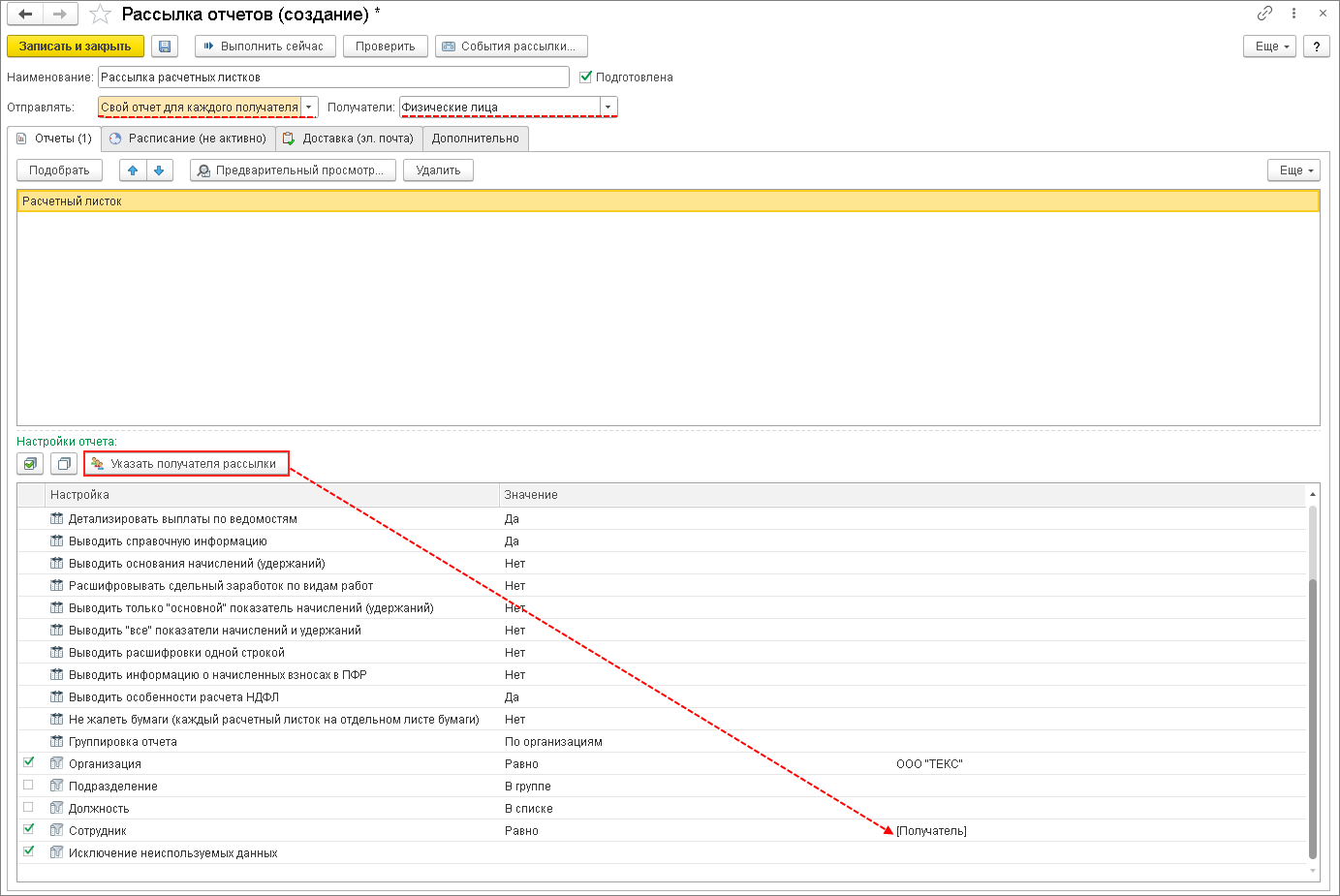Select Выводить информацию о начисленных взносах row
The height and width of the screenshot is (896, 1340).
tap(662, 675)
